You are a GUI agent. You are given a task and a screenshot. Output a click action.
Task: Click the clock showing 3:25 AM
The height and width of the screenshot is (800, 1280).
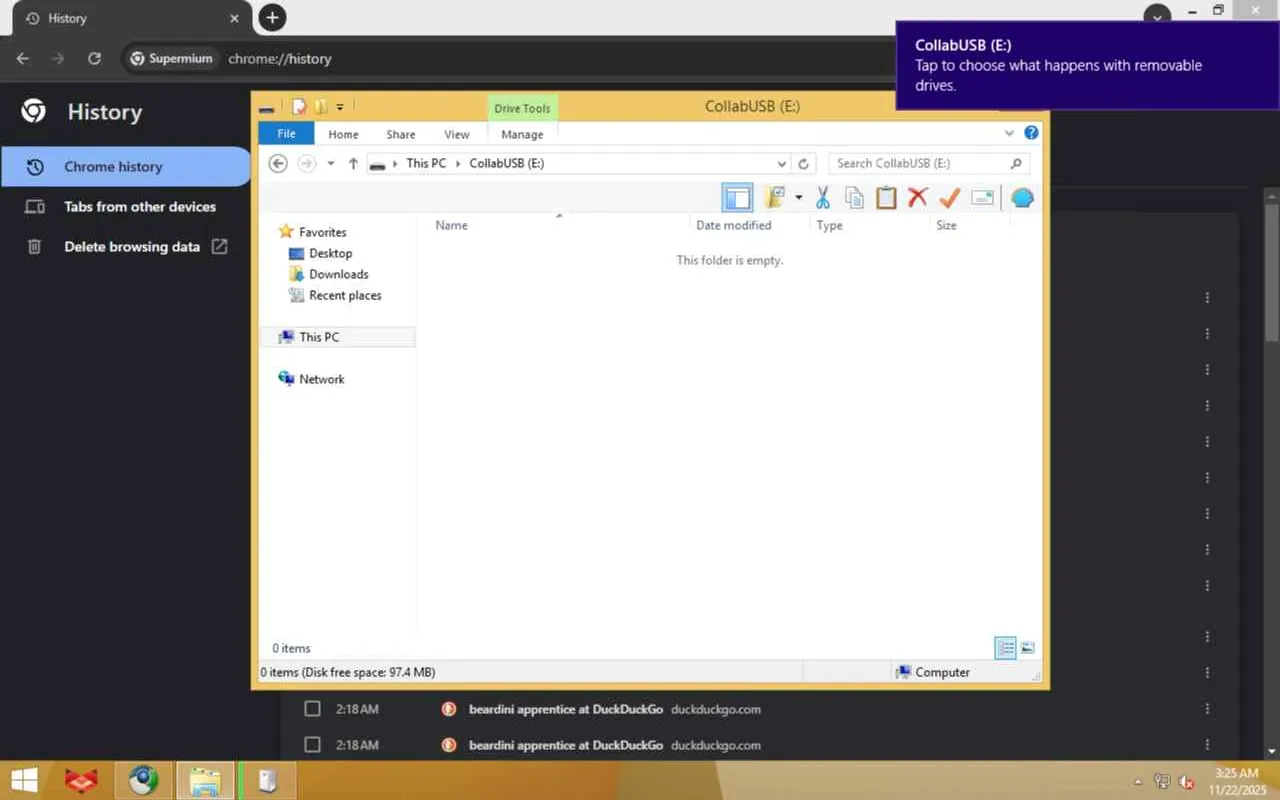point(1237,773)
